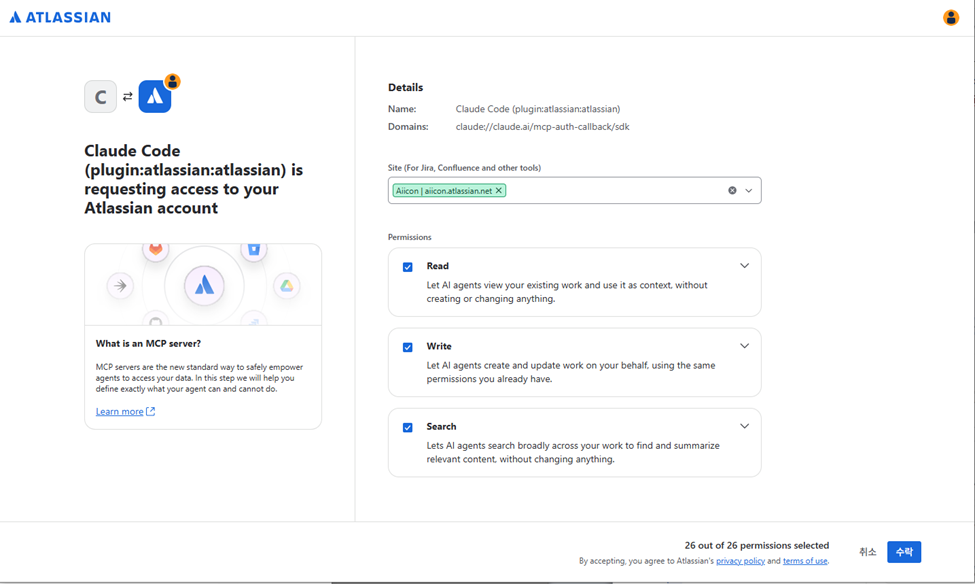975x584 pixels.
Task: Click the central Atlassian logo in illustration
Action: 204,285
